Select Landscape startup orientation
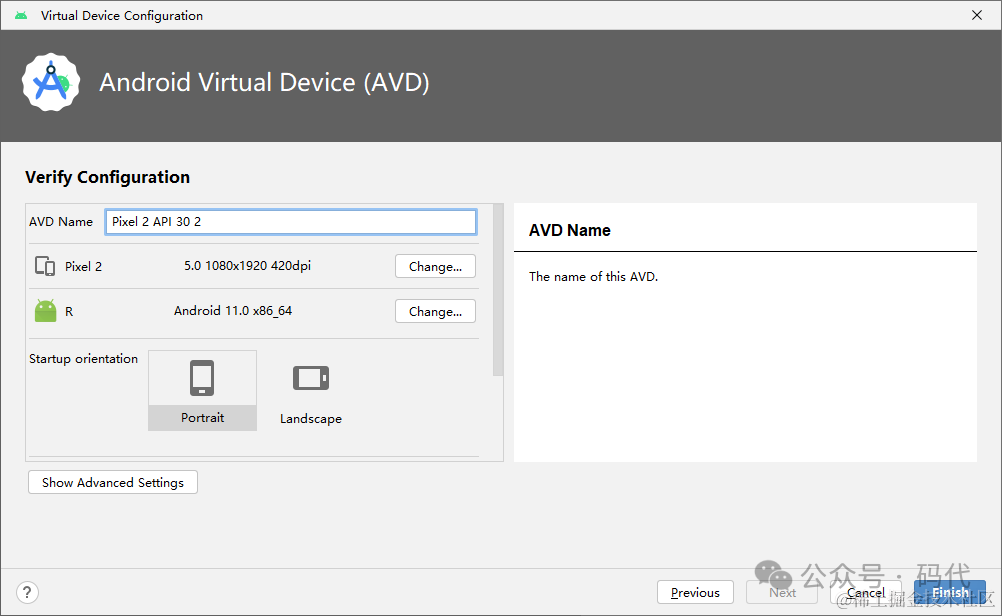Screen dimensions: 1002x616 (311, 390)
